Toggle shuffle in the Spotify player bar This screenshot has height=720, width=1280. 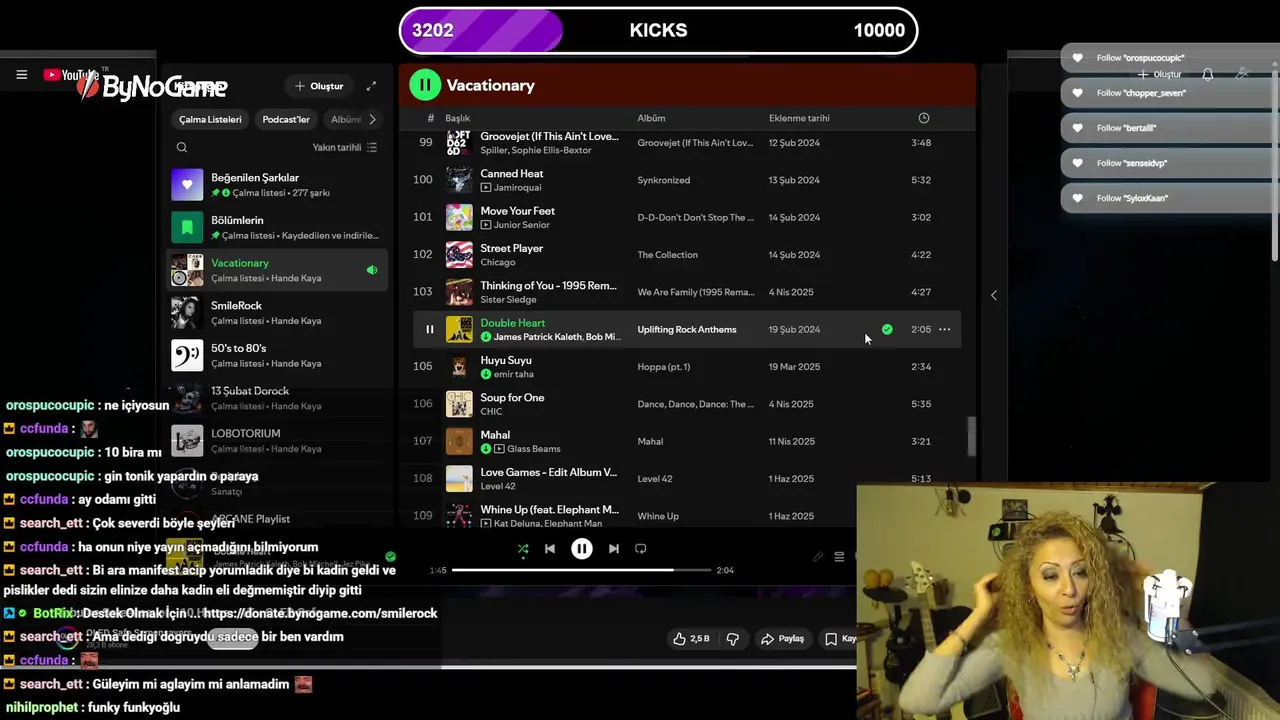coord(523,548)
